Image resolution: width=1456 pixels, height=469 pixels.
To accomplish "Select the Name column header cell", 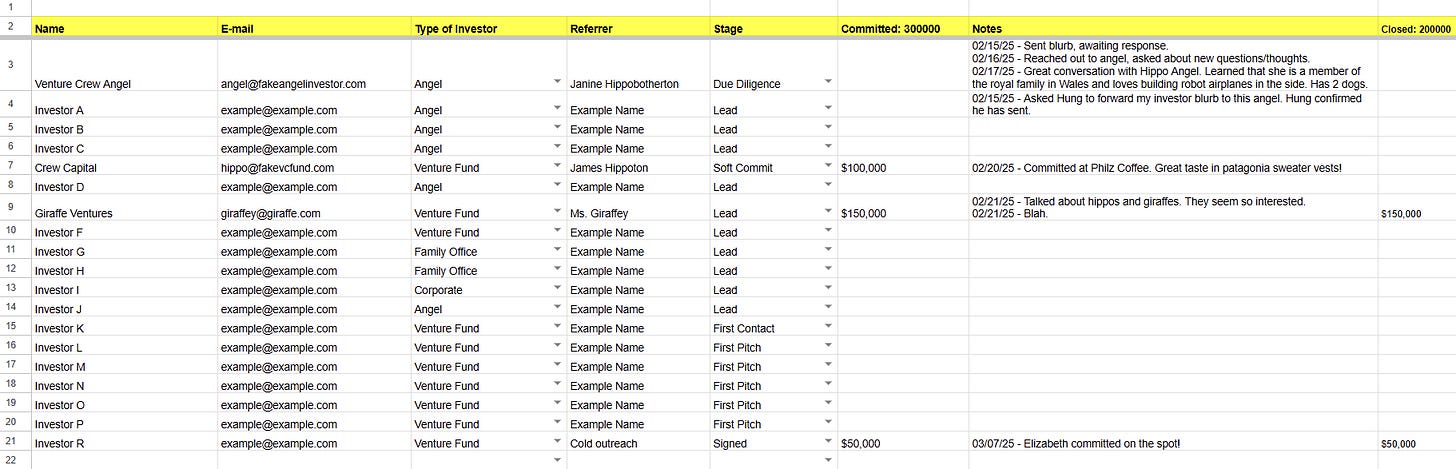I will [x=125, y=28].
